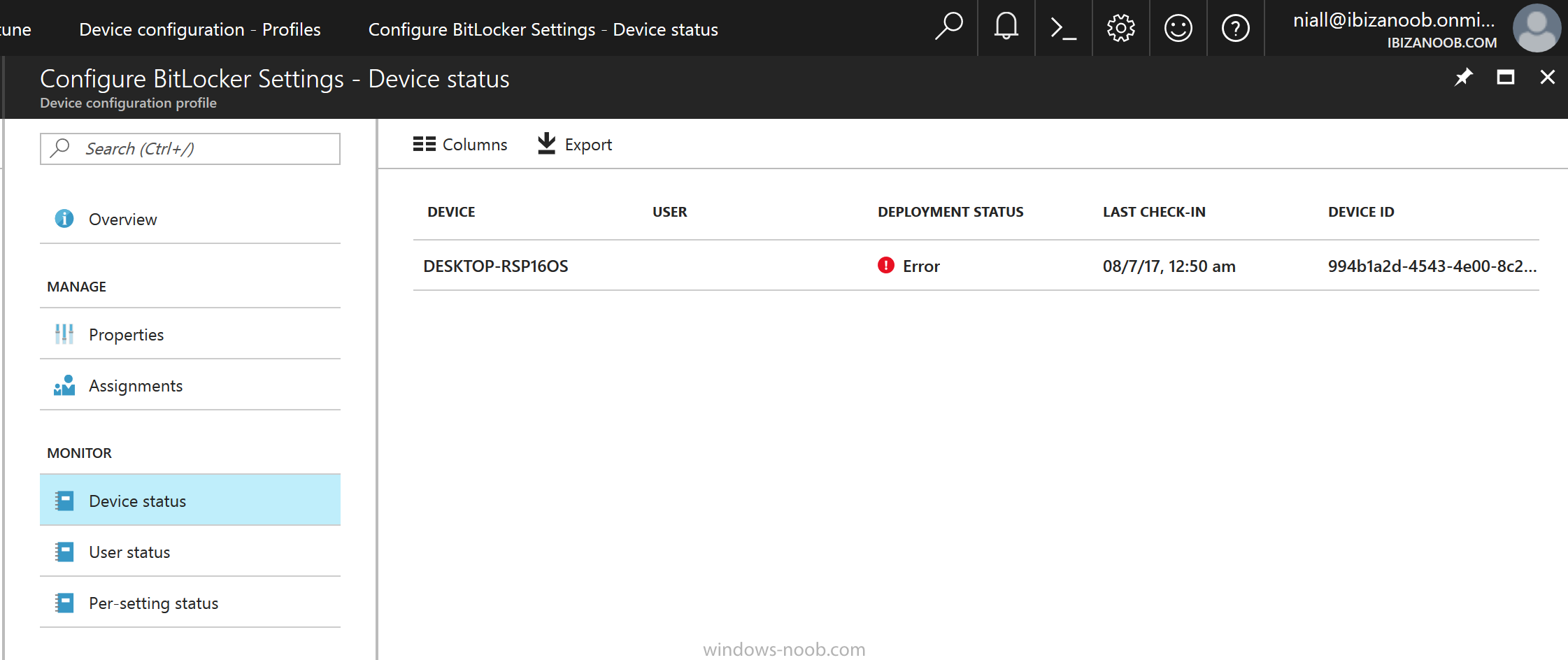
Task: Sort by LAST CHECK-IN column header
Action: [x=1154, y=212]
